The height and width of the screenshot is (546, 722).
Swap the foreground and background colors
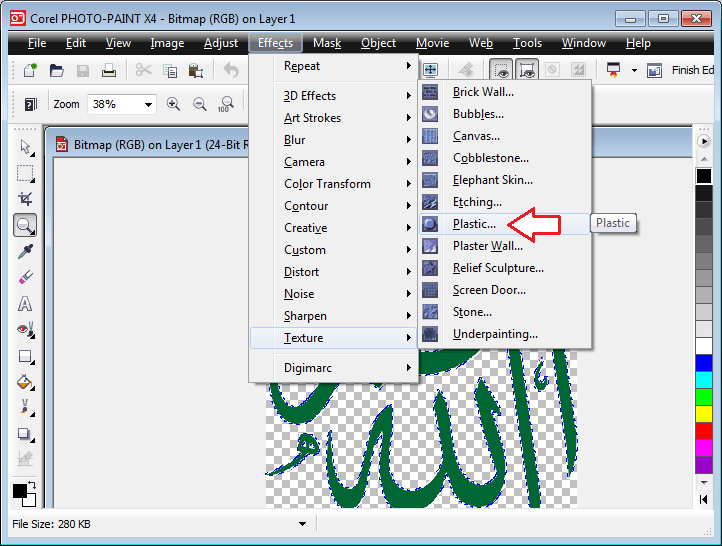[31, 486]
